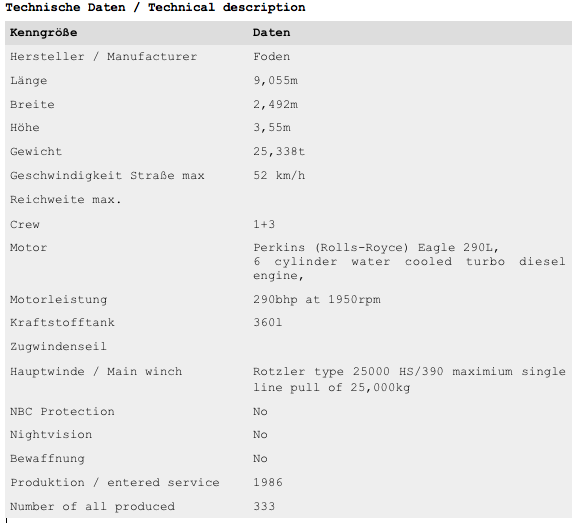Click the Crew value '1+3'

[264, 224]
